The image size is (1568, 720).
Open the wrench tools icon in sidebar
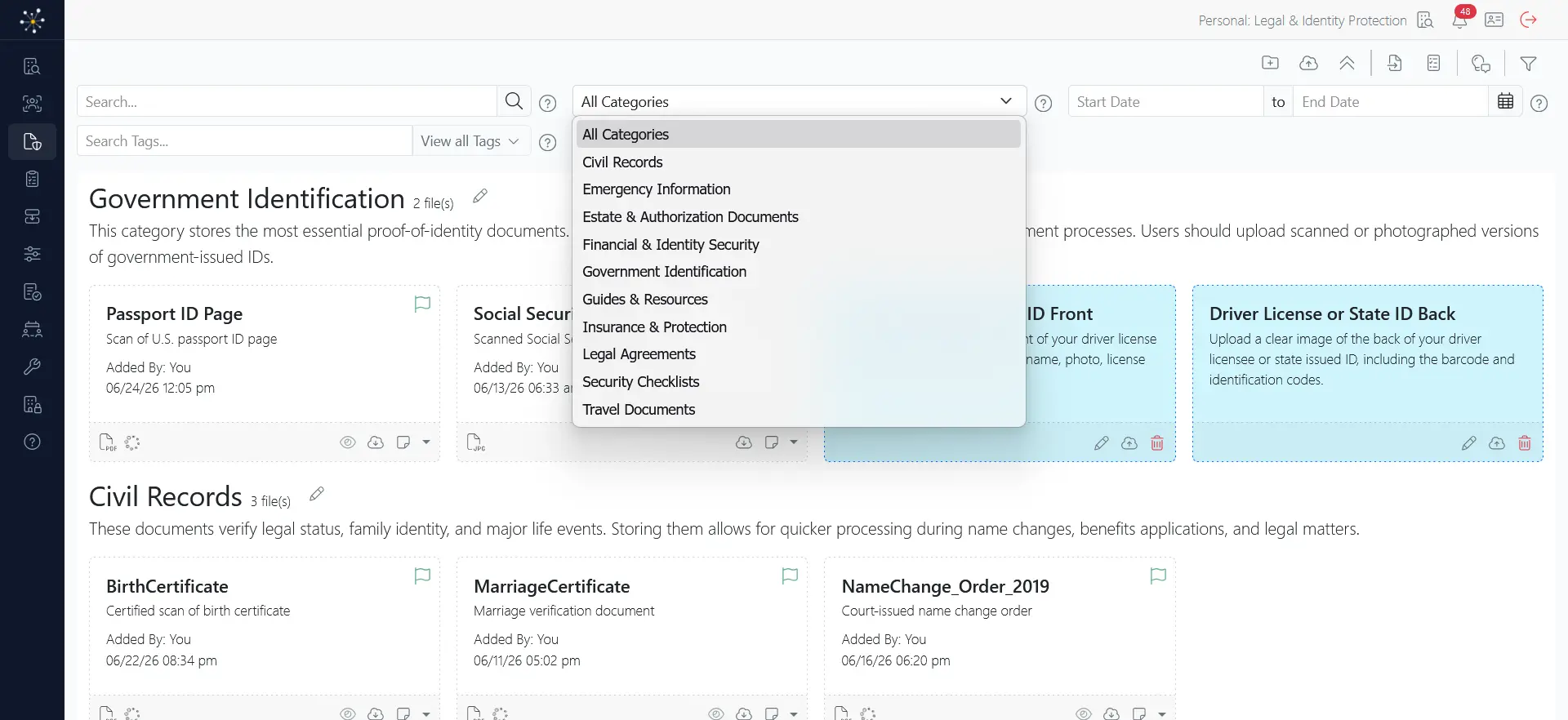tap(32, 367)
